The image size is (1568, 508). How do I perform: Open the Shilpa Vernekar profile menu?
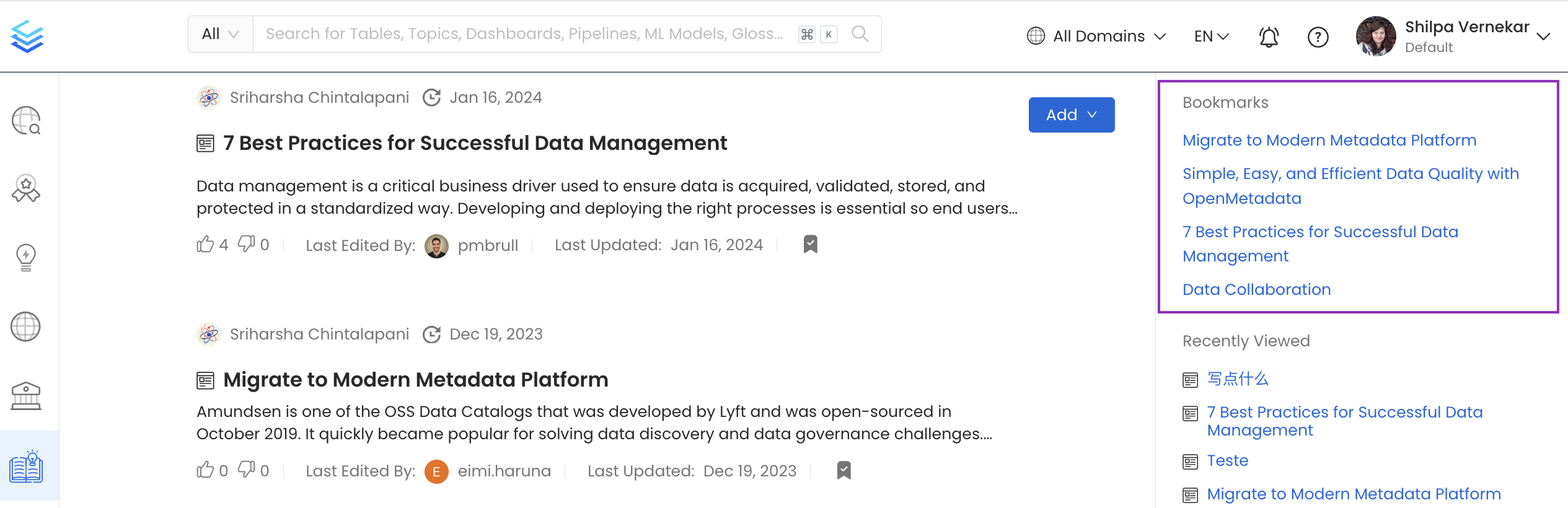click(1459, 36)
